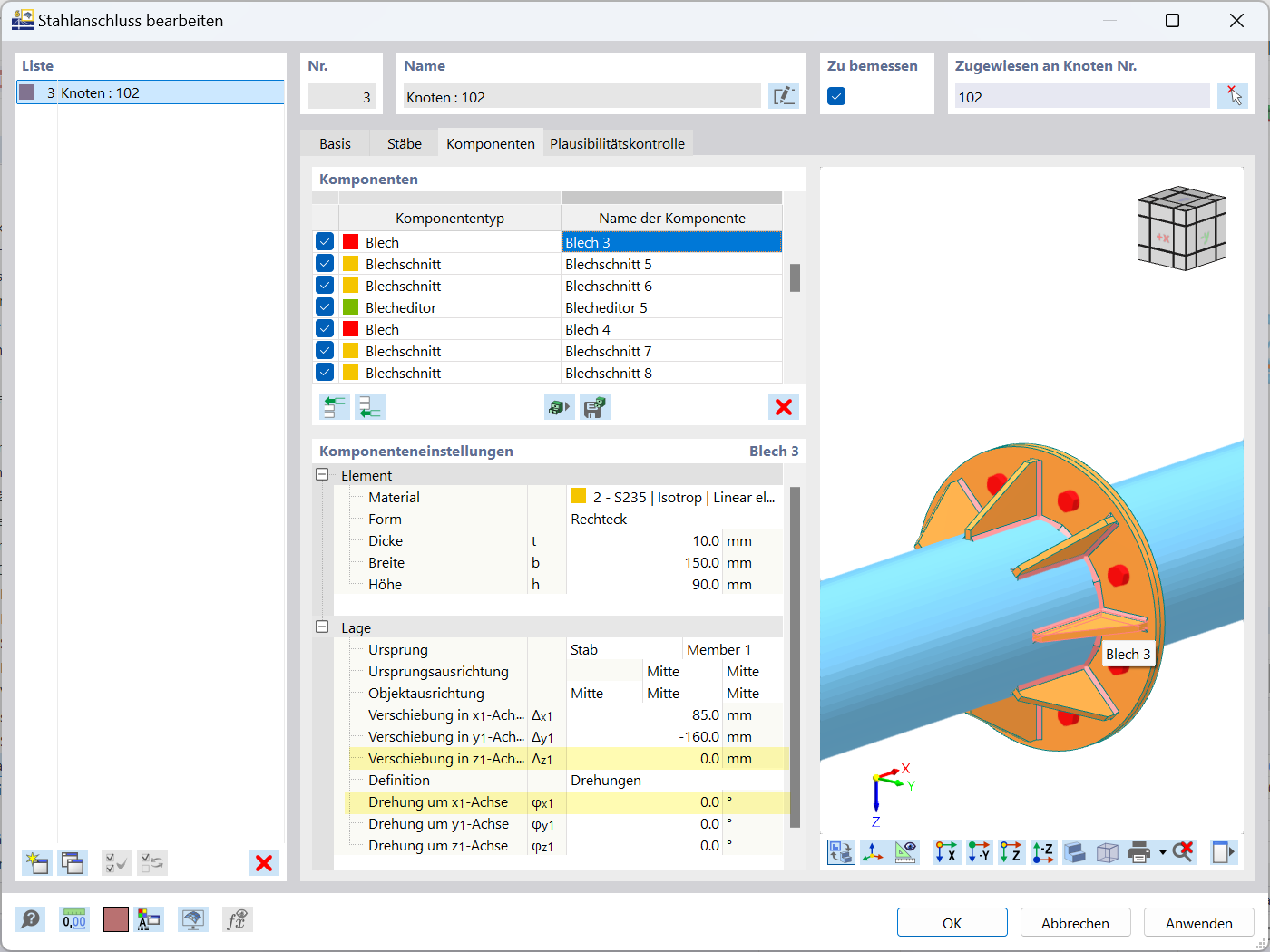The width and height of the screenshot is (1270, 952).
Task: Show the coordinate axes in preview
Action: (873, 852)
